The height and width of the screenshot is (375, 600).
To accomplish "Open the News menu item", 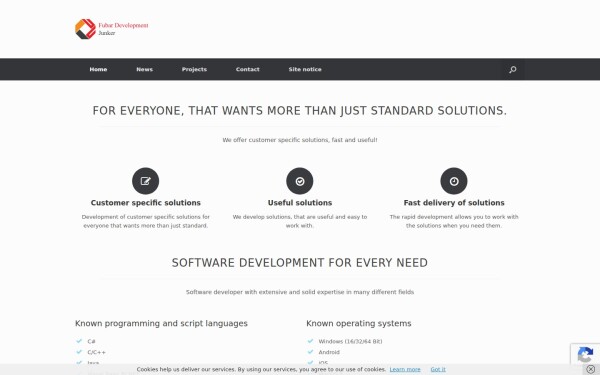I will point(145,69).
